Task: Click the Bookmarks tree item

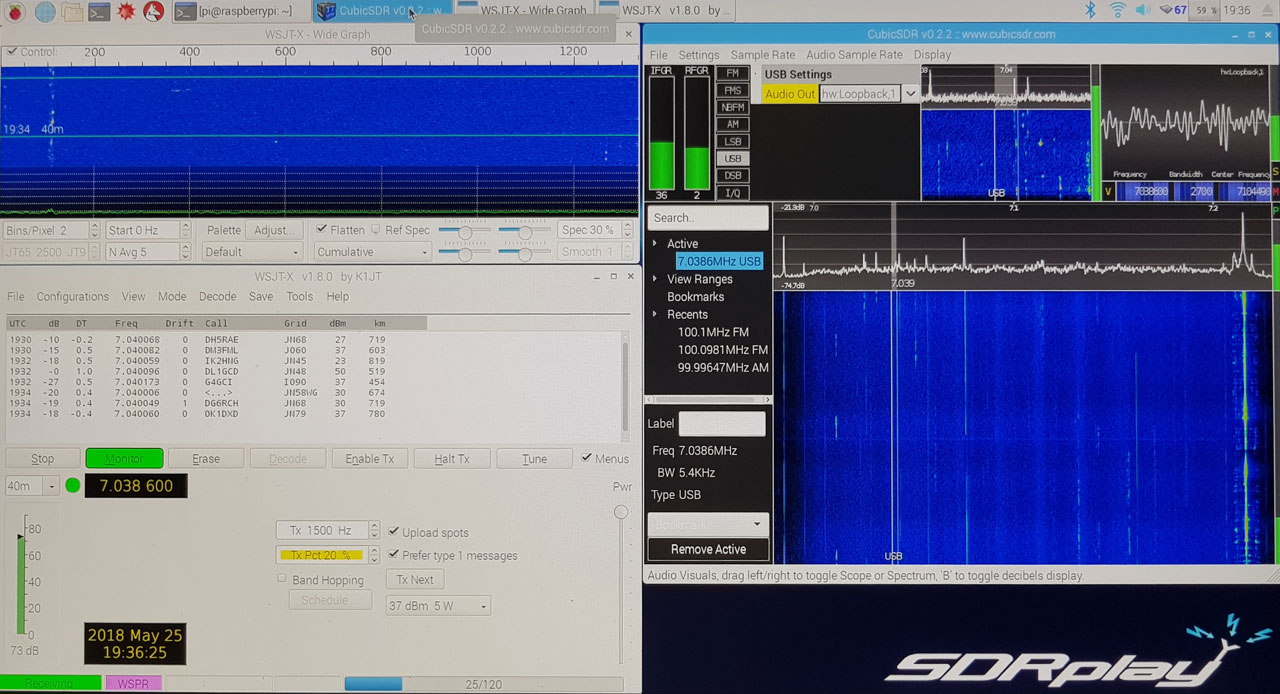Action: pos(695,297)
